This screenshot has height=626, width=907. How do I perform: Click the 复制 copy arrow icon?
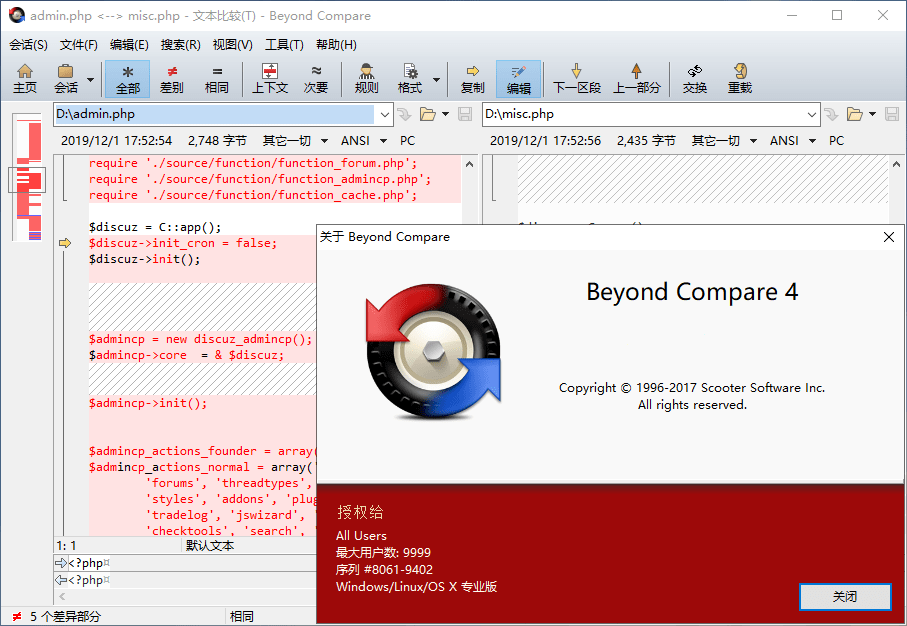click(x=473, y=79)
